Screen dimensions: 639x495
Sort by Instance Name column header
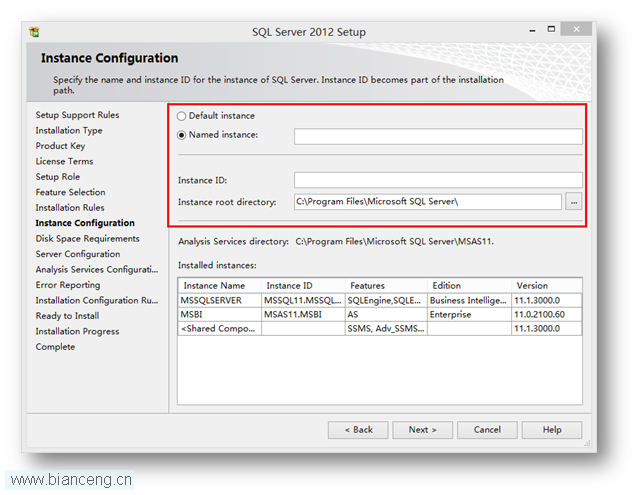220,286
